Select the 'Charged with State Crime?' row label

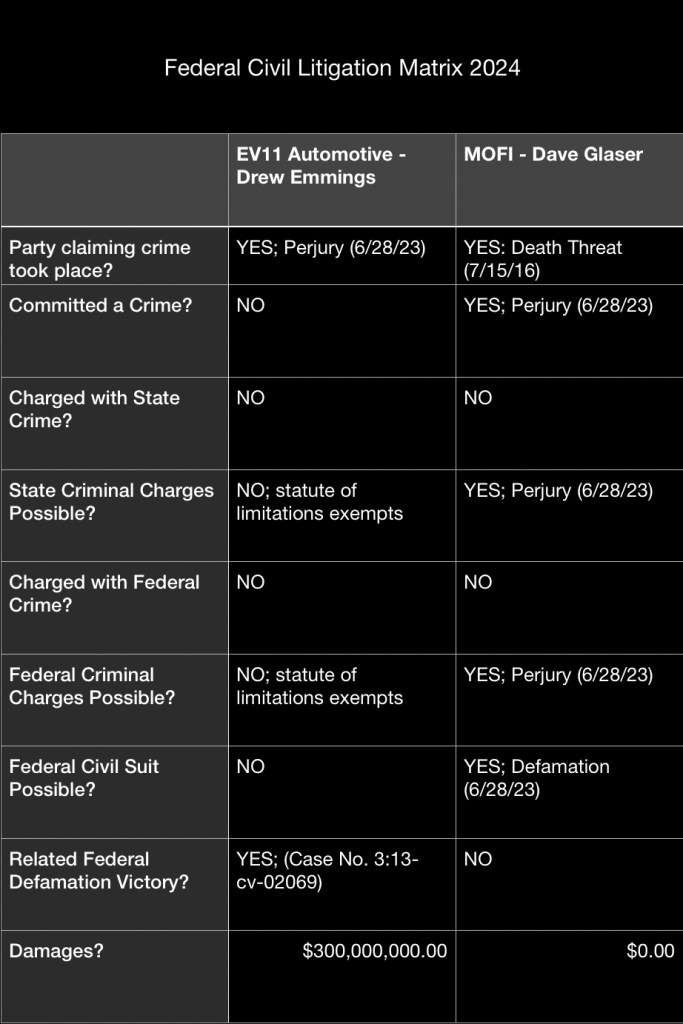pos(95,409)
